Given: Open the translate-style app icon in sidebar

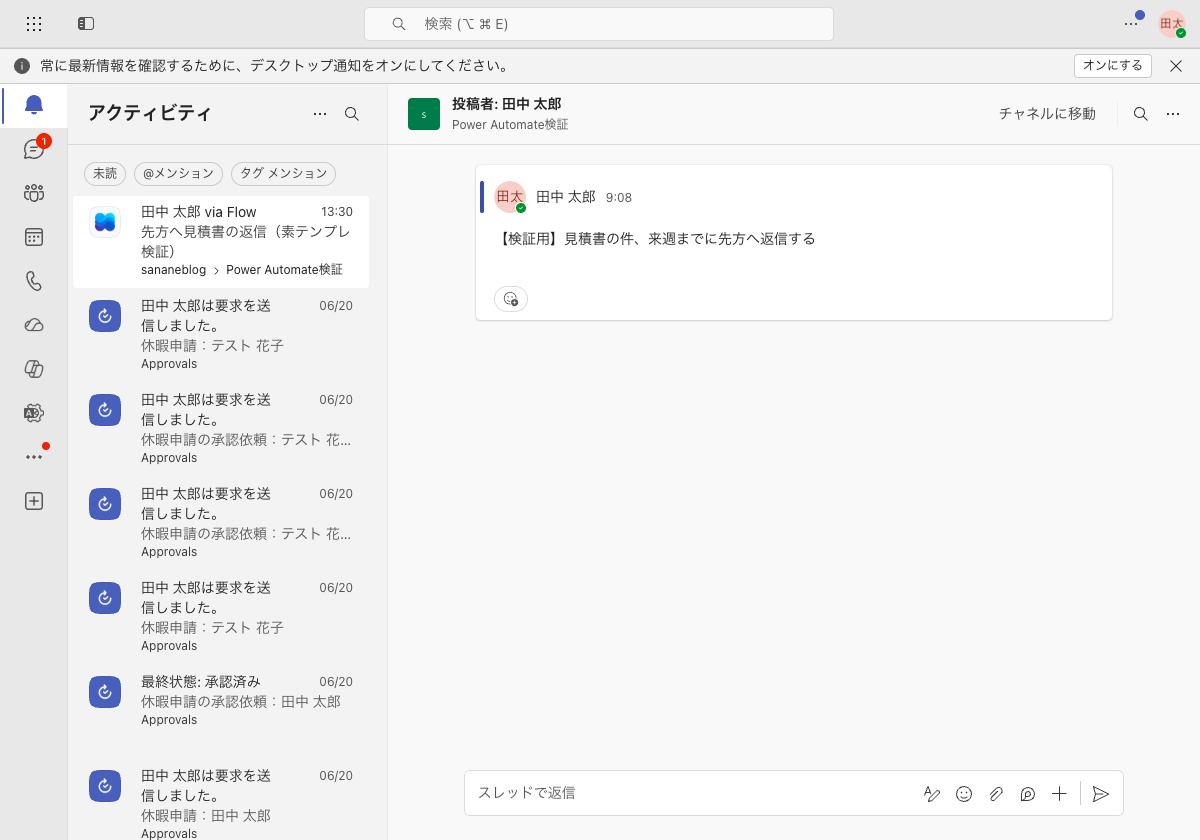Looking at the screenshot, I should 34,413.
